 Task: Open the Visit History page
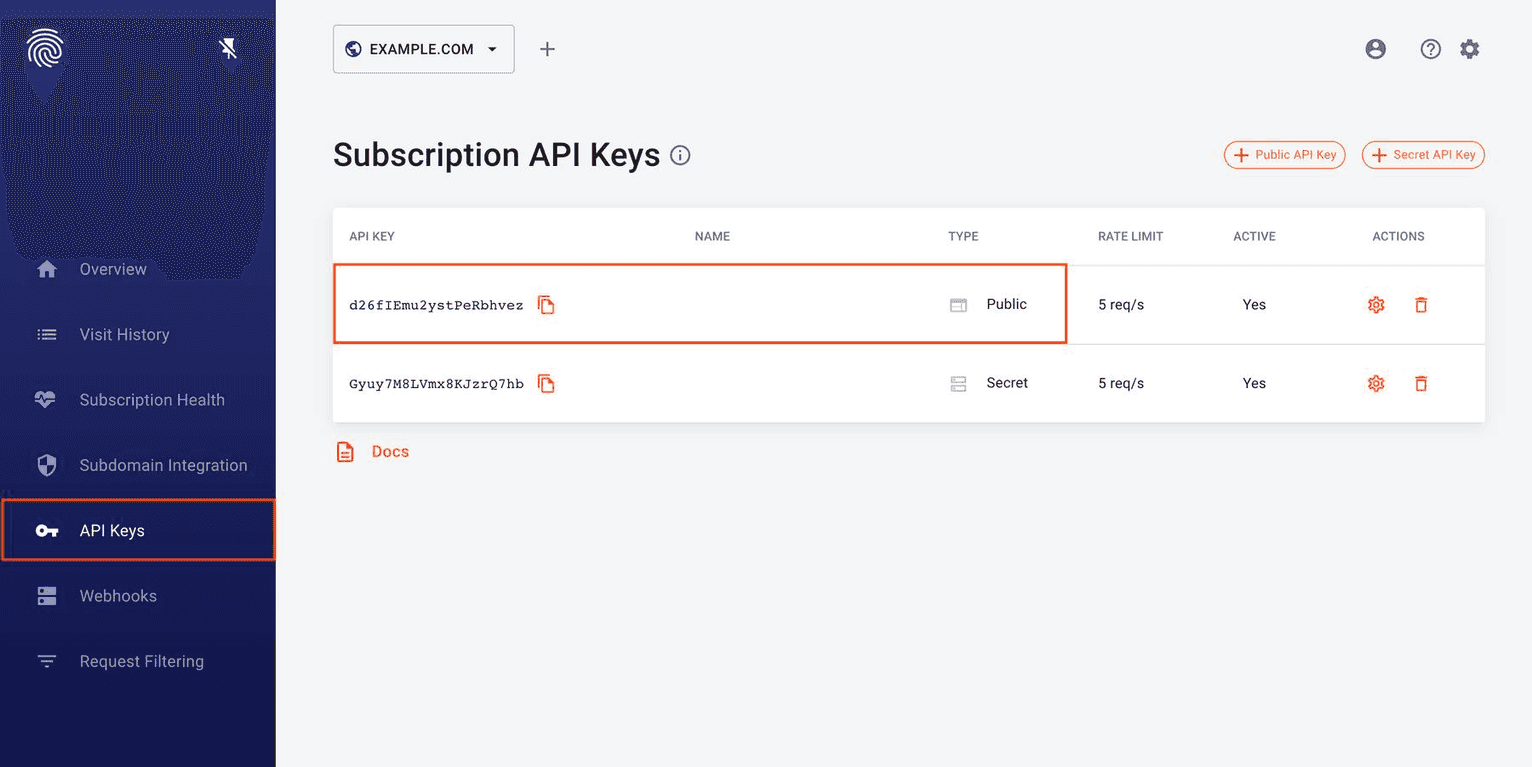pos(124,334)
